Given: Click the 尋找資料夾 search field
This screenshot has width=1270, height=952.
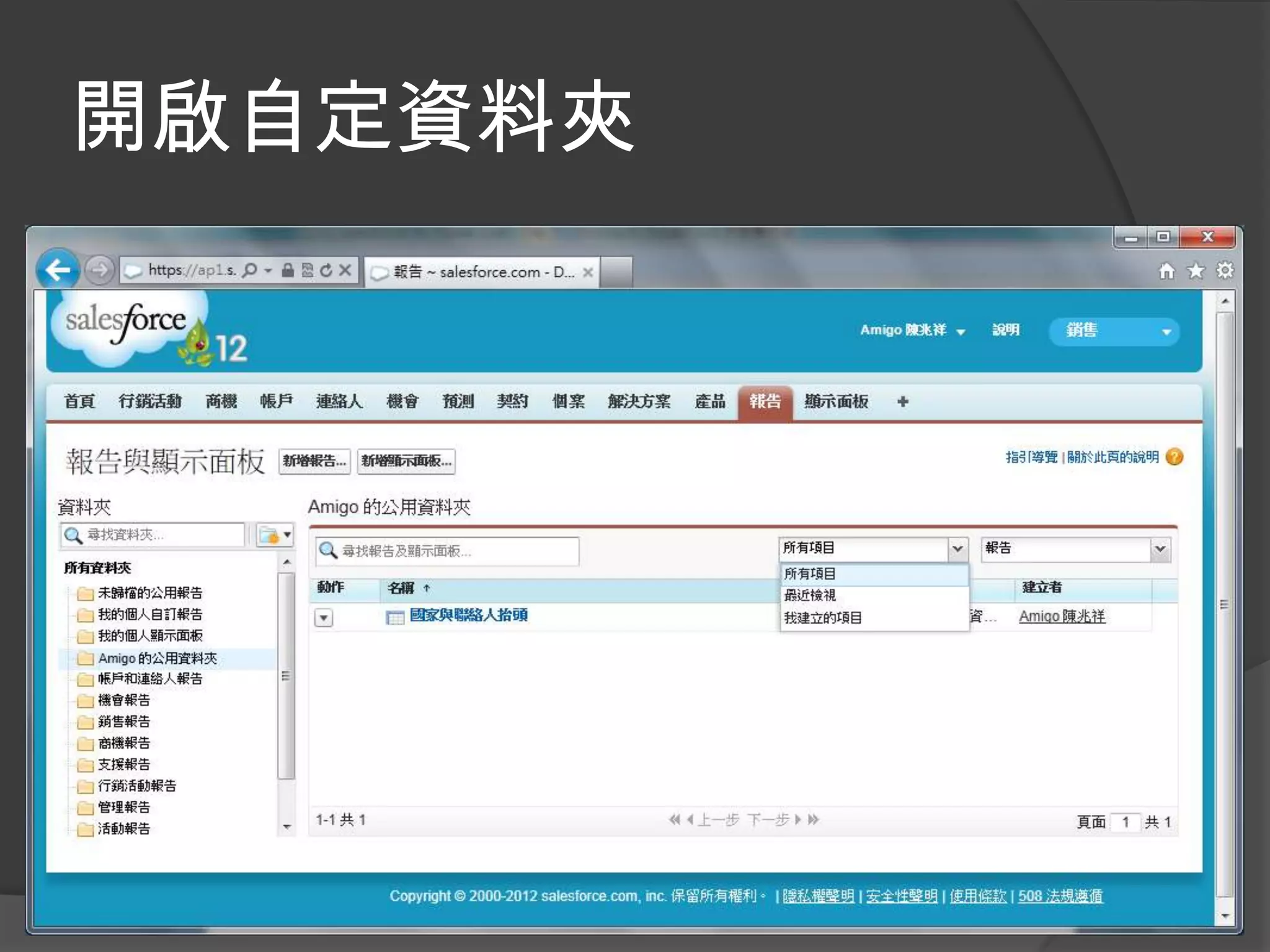Looking at the screenshot, I should point(153,535).
